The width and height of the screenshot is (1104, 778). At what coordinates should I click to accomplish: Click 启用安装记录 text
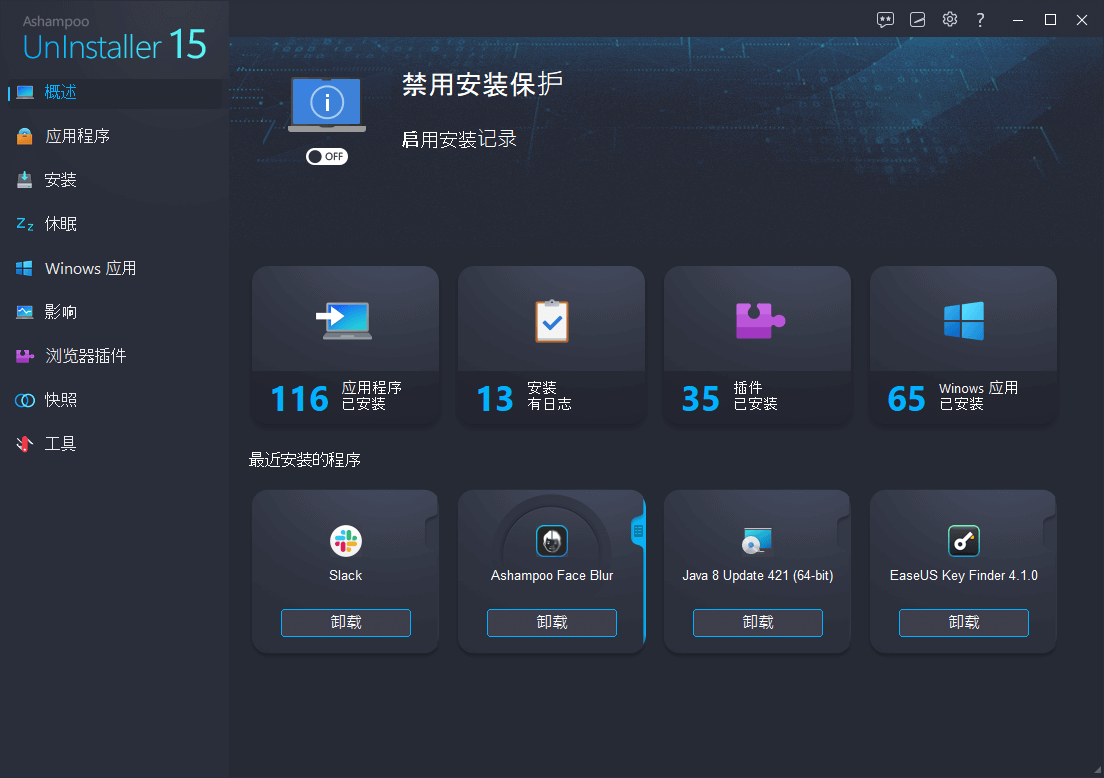[459, 139]
